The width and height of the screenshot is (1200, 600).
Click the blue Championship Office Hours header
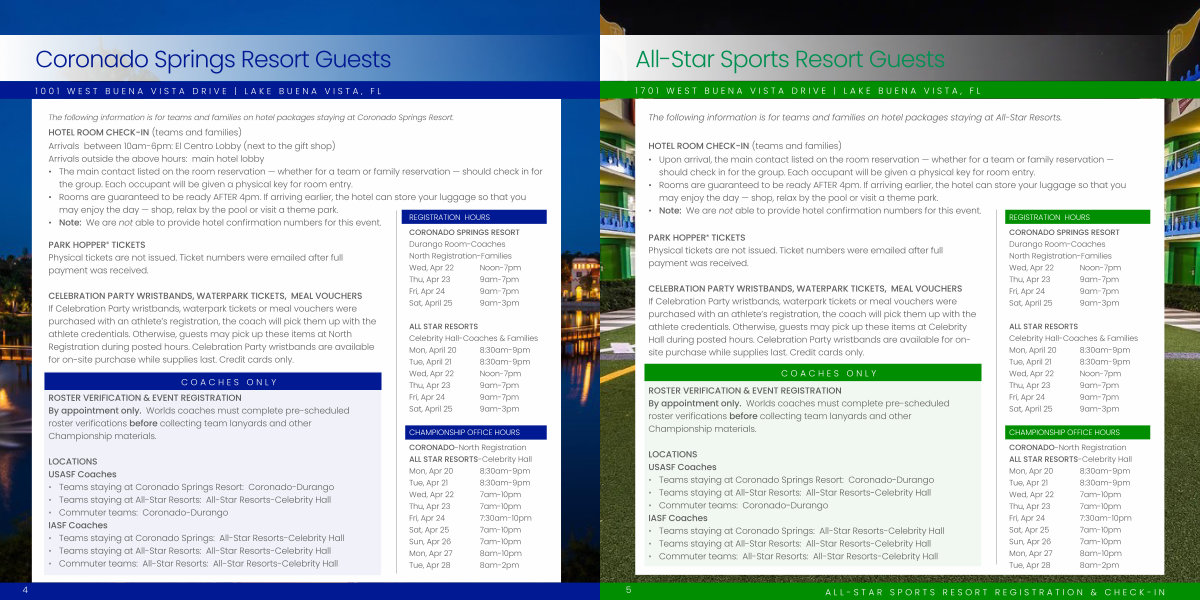point(475,433)
